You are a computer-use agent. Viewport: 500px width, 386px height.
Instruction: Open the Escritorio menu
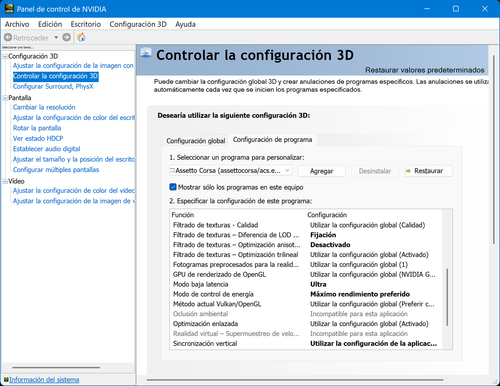click(x=86, y=24)
